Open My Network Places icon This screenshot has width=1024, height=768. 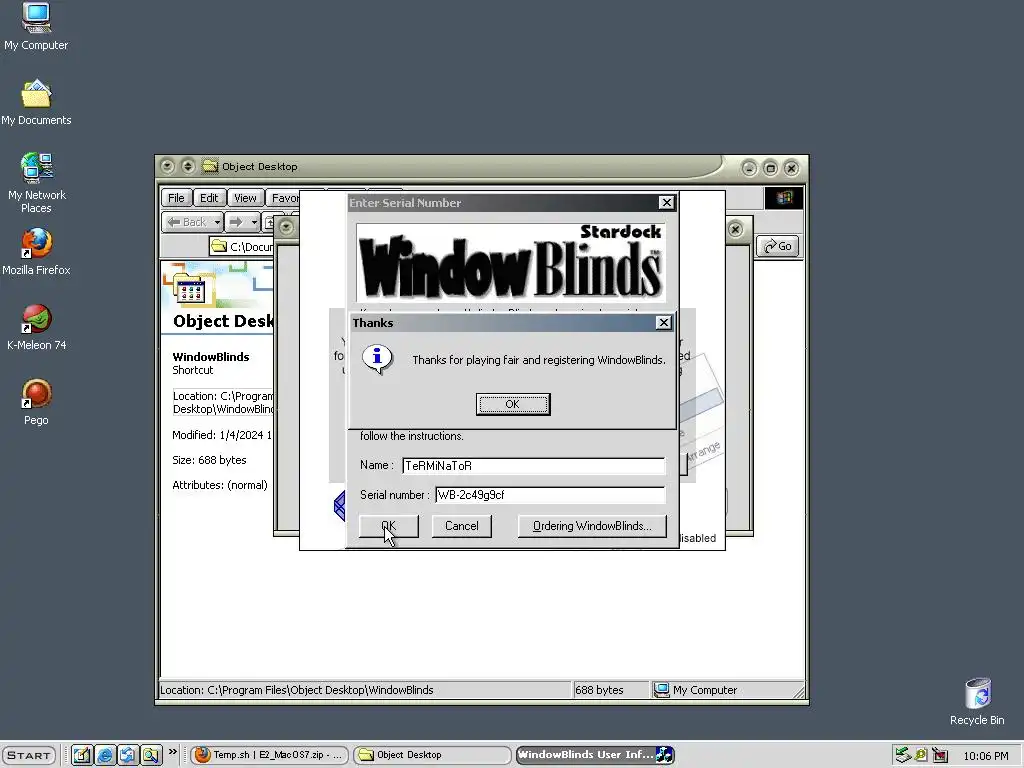click(36, 183)
